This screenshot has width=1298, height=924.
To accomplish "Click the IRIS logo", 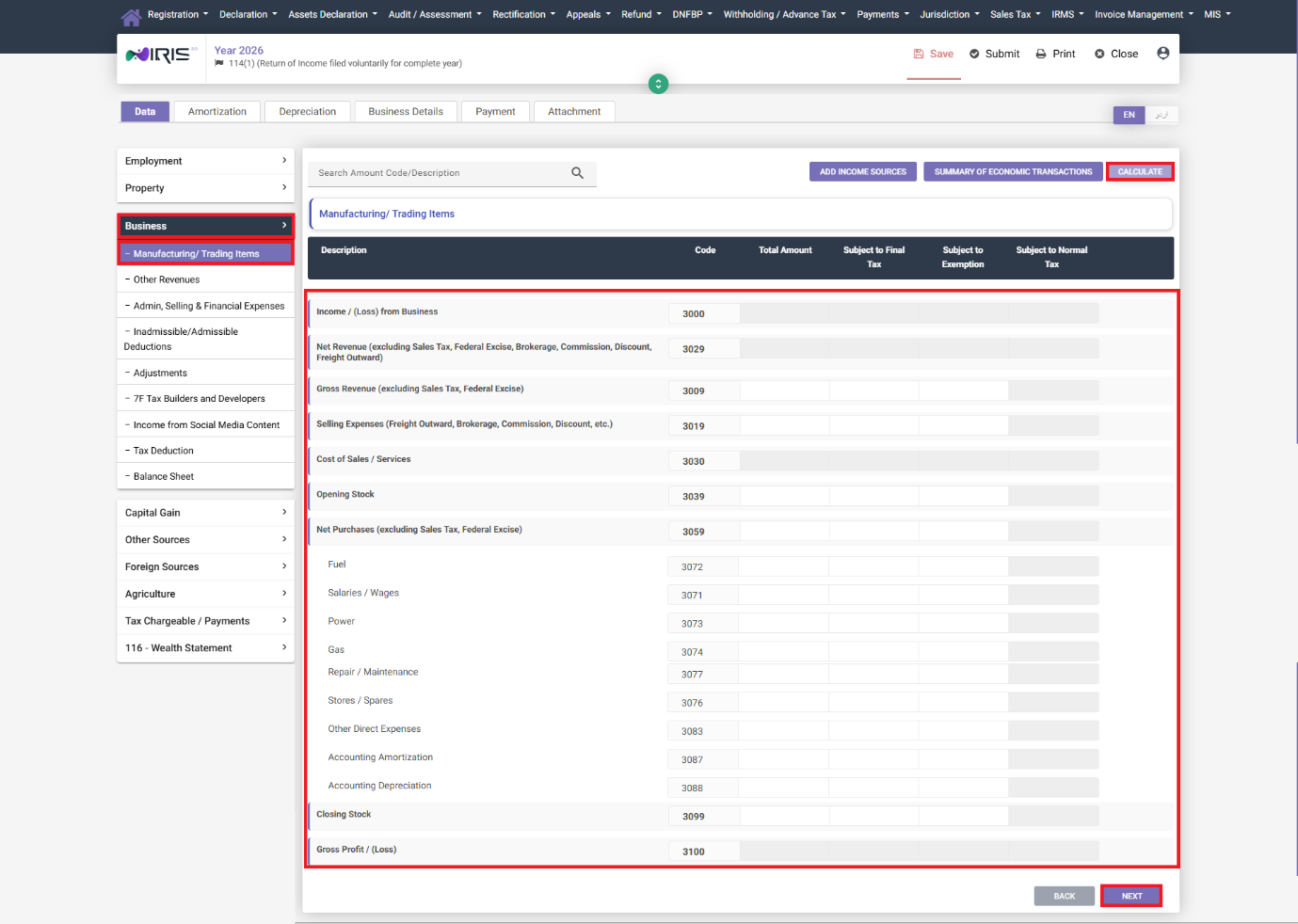I will 162,55.
